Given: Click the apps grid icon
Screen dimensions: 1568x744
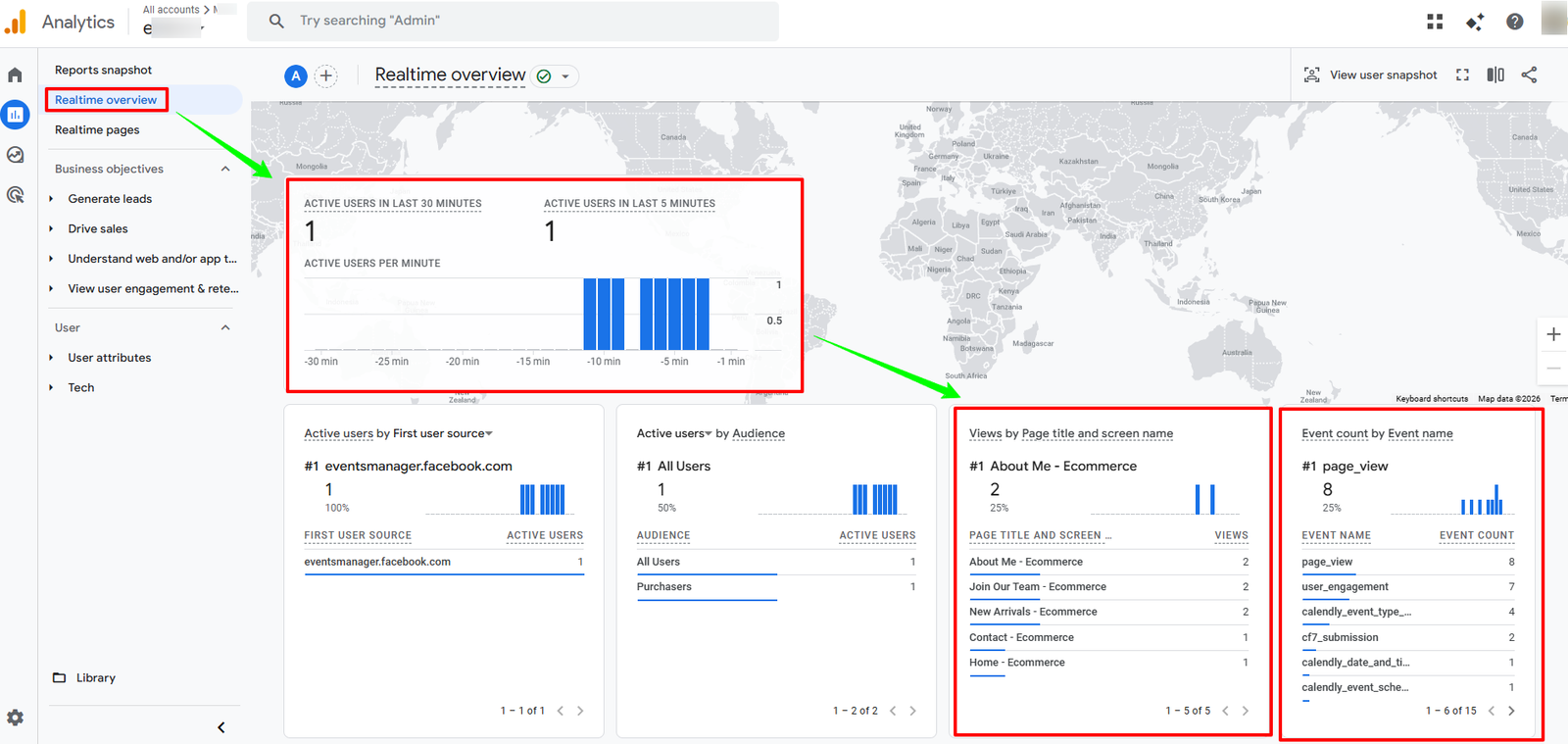Looking at the screenshot, I should pos(1435,22).
